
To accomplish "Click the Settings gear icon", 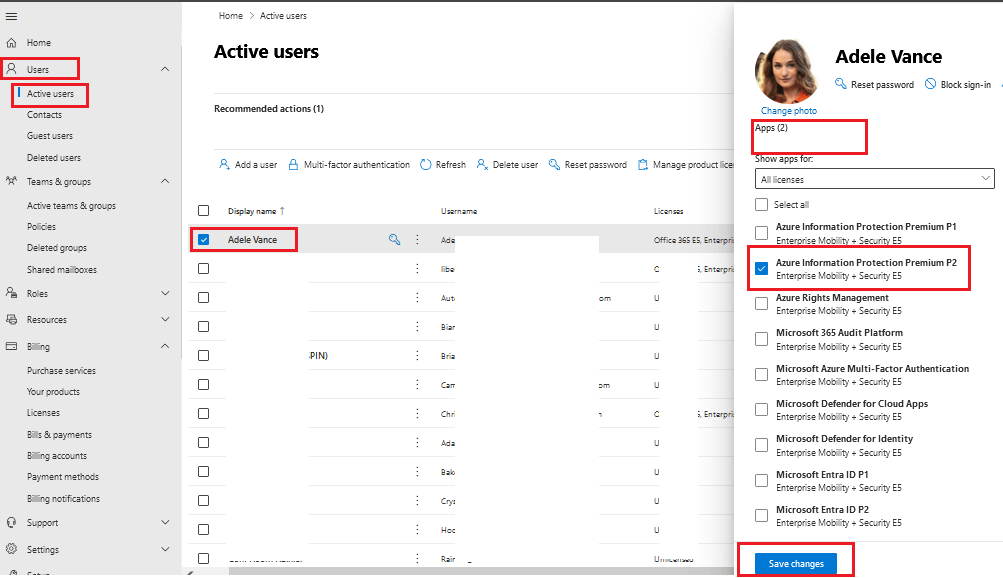I will 12,549.
